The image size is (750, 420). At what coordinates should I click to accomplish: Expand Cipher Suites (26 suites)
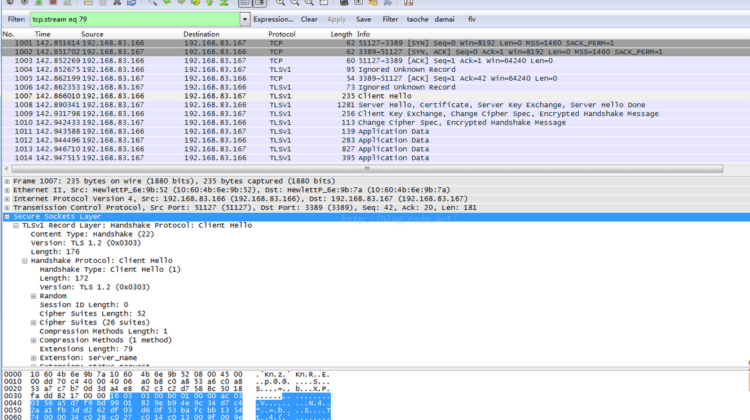point(33,322)
